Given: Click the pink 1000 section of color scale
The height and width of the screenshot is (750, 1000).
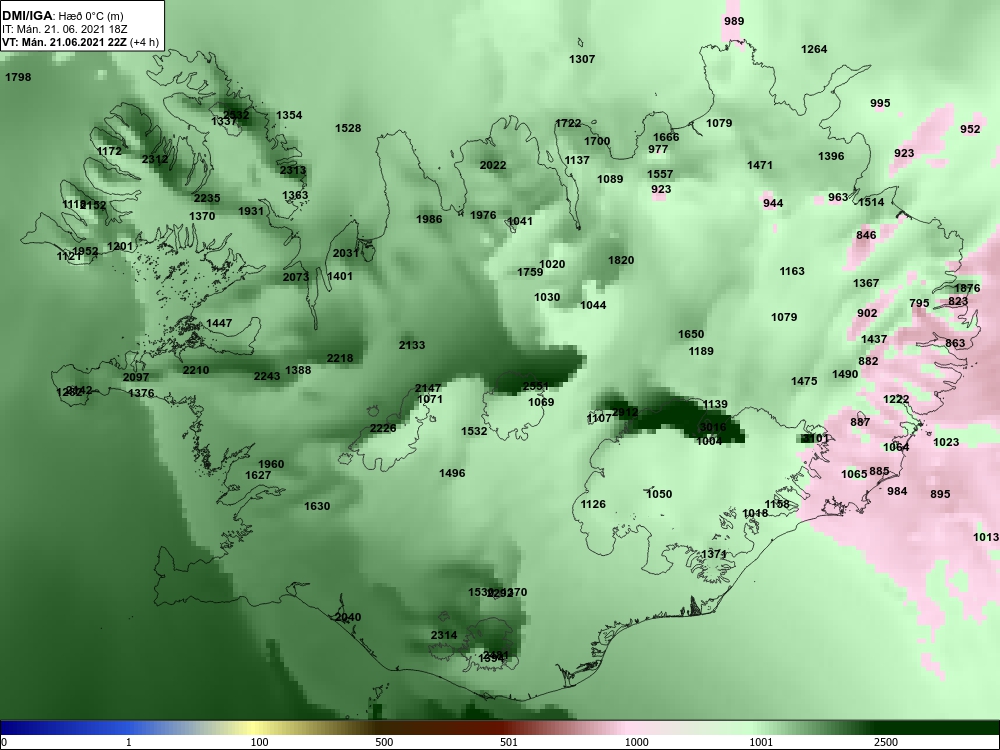Looking at the screenshot, I should [635, 728].
